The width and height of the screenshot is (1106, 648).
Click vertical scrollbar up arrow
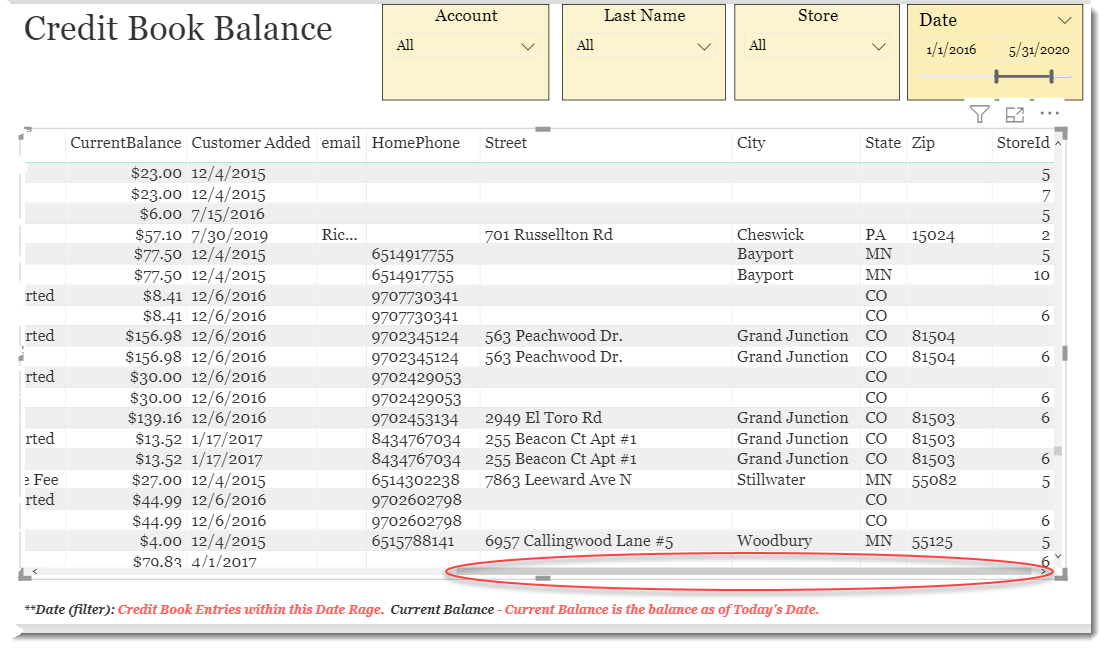pos(1057,143)
